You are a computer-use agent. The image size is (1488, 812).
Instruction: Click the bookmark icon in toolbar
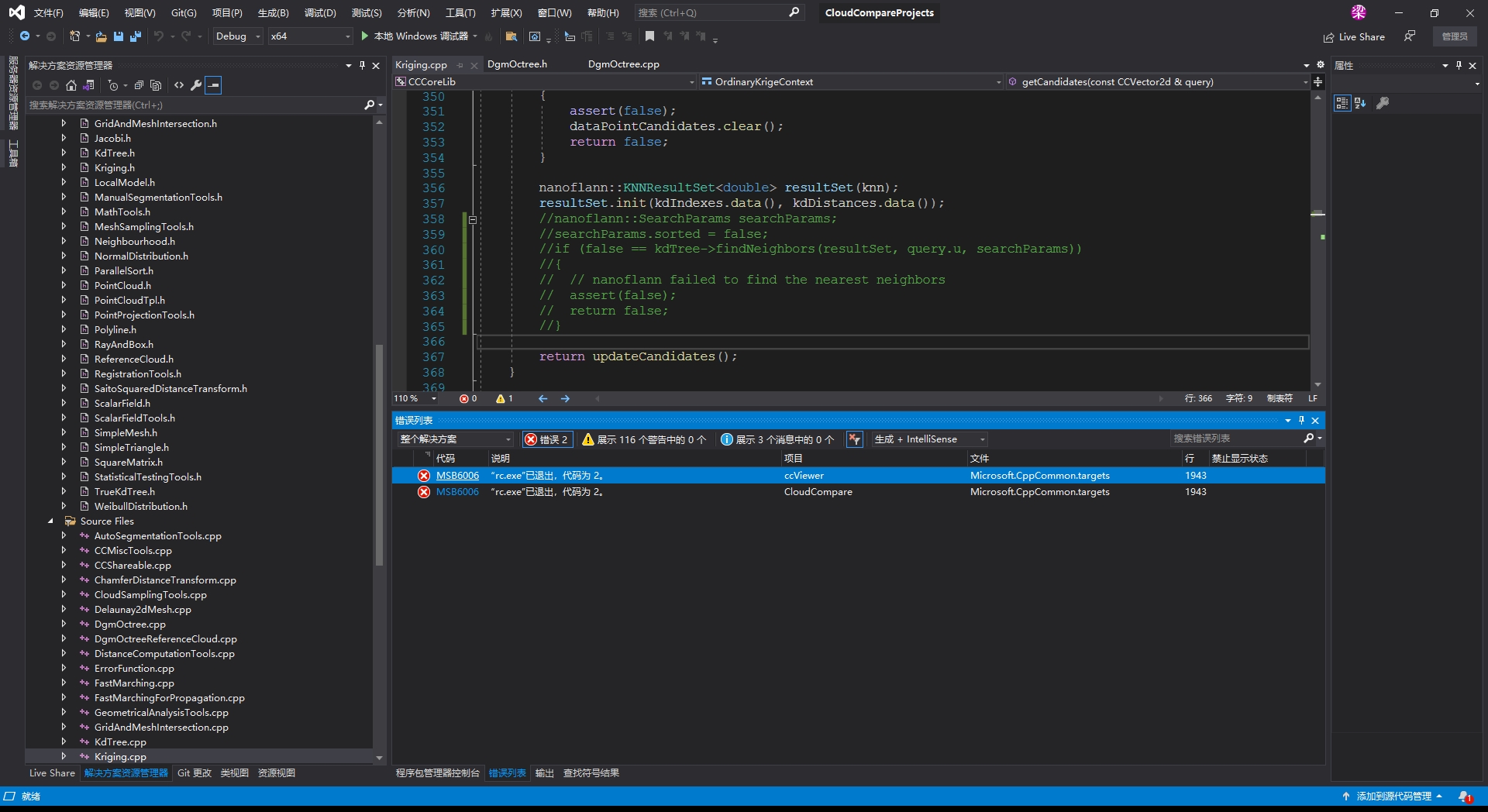649,36
